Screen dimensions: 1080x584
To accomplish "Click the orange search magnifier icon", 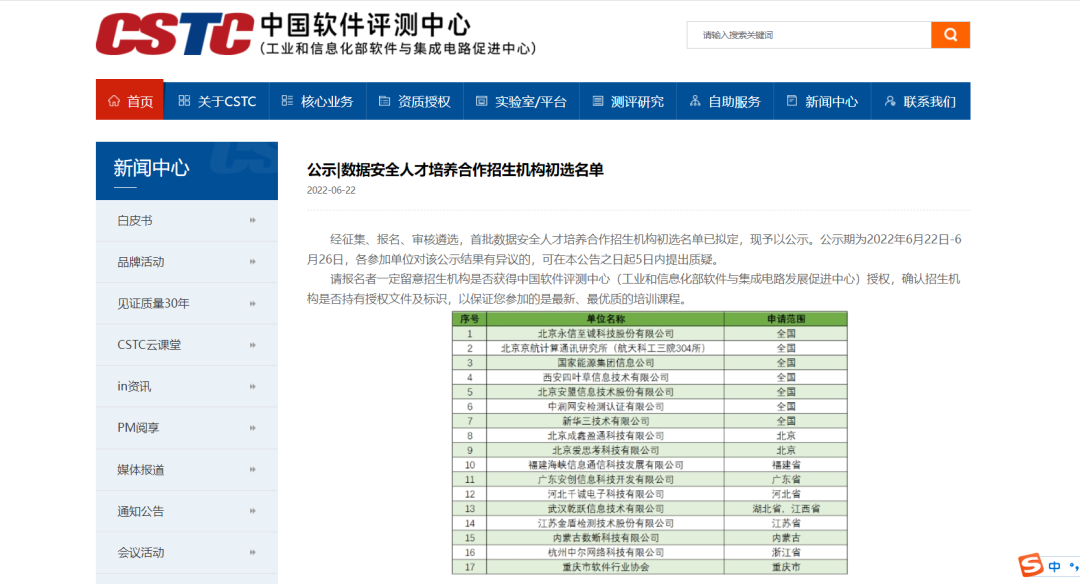I will [x=949, y=34].
